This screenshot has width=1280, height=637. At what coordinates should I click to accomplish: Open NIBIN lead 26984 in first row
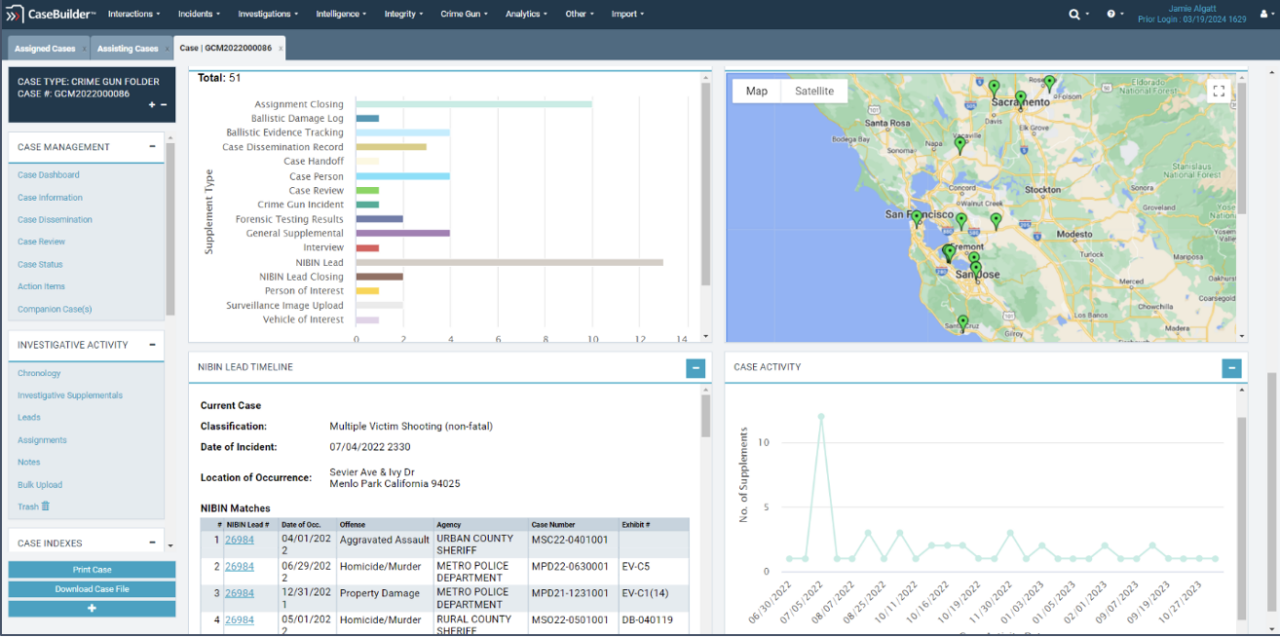click(x=239, y=539)
